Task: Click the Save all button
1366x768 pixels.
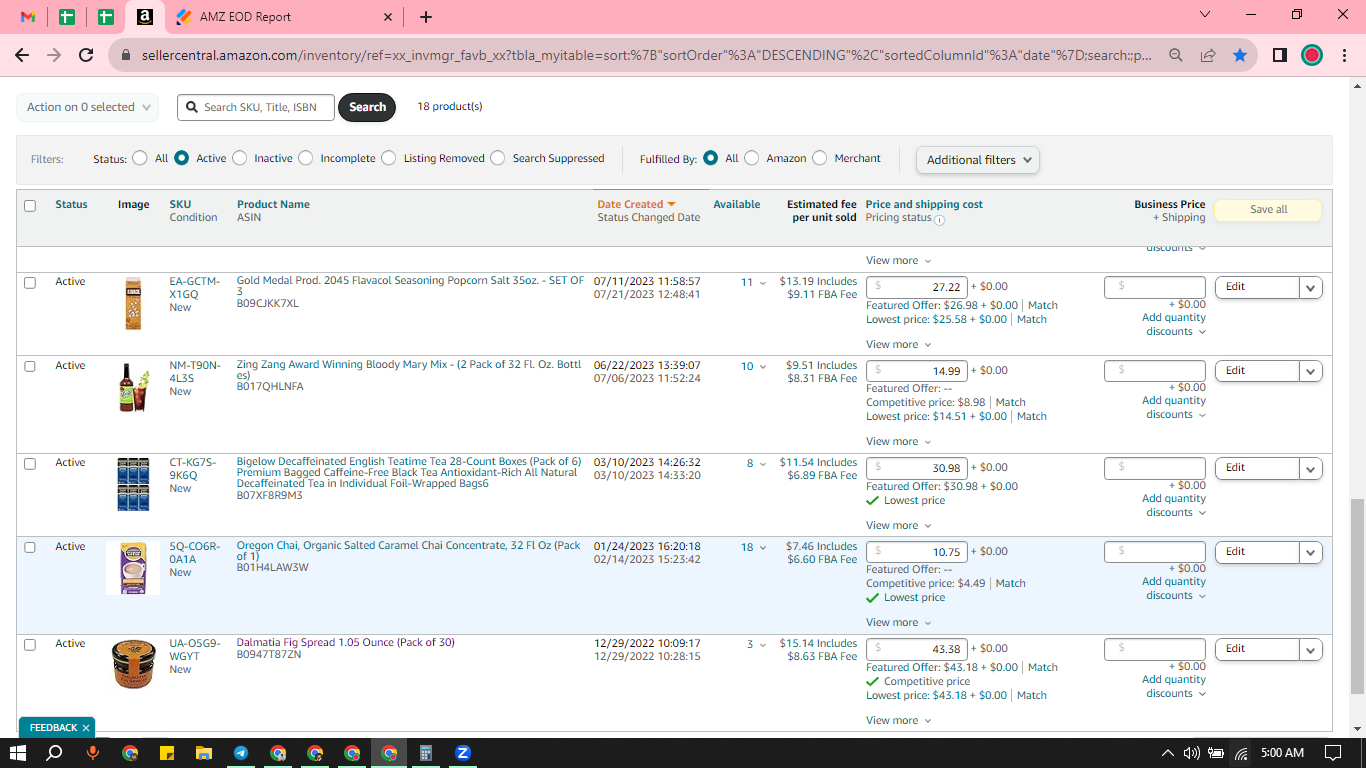Action: click(x=1268, y=210)
